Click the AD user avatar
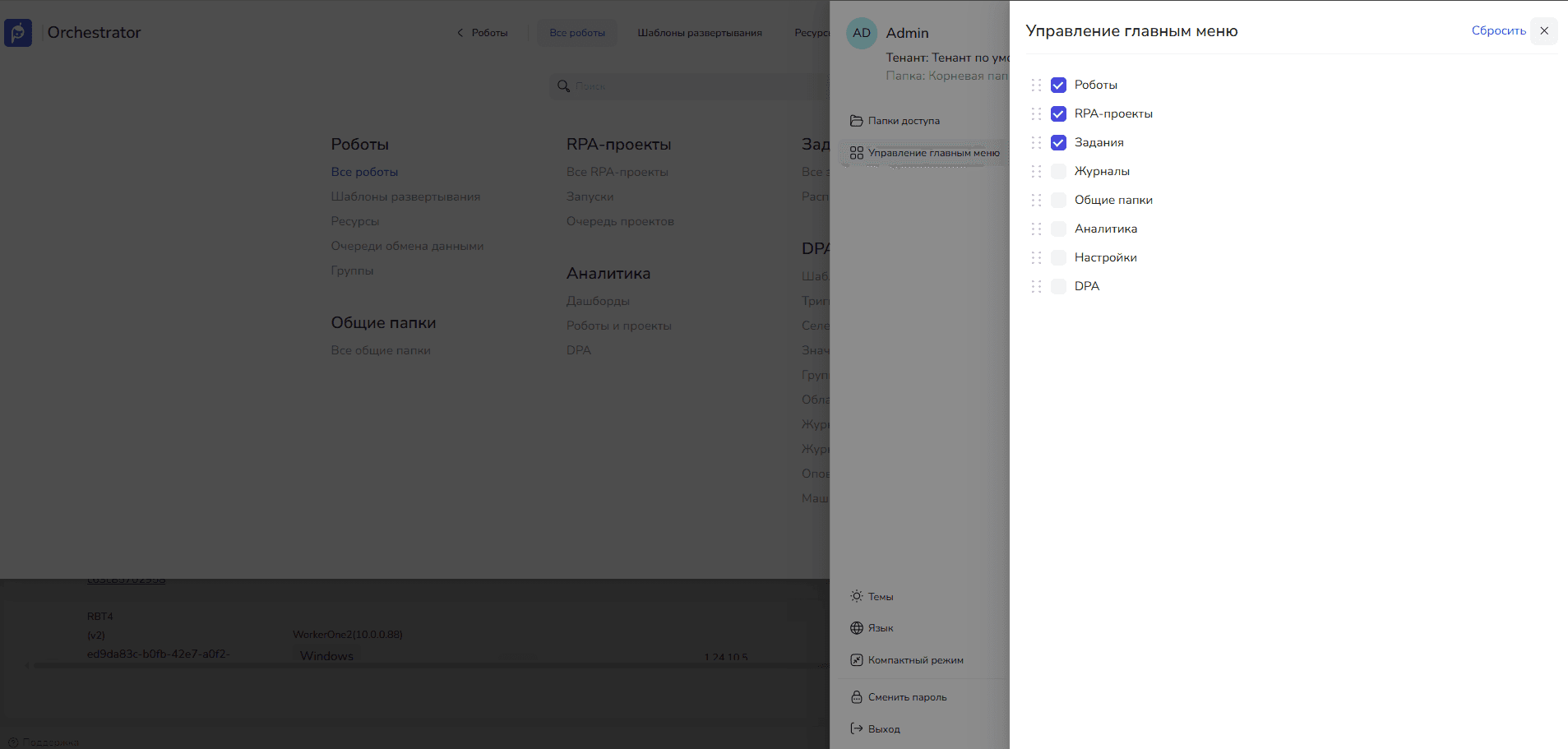The width and height of the screenshot is (1568, 749). 861,34
